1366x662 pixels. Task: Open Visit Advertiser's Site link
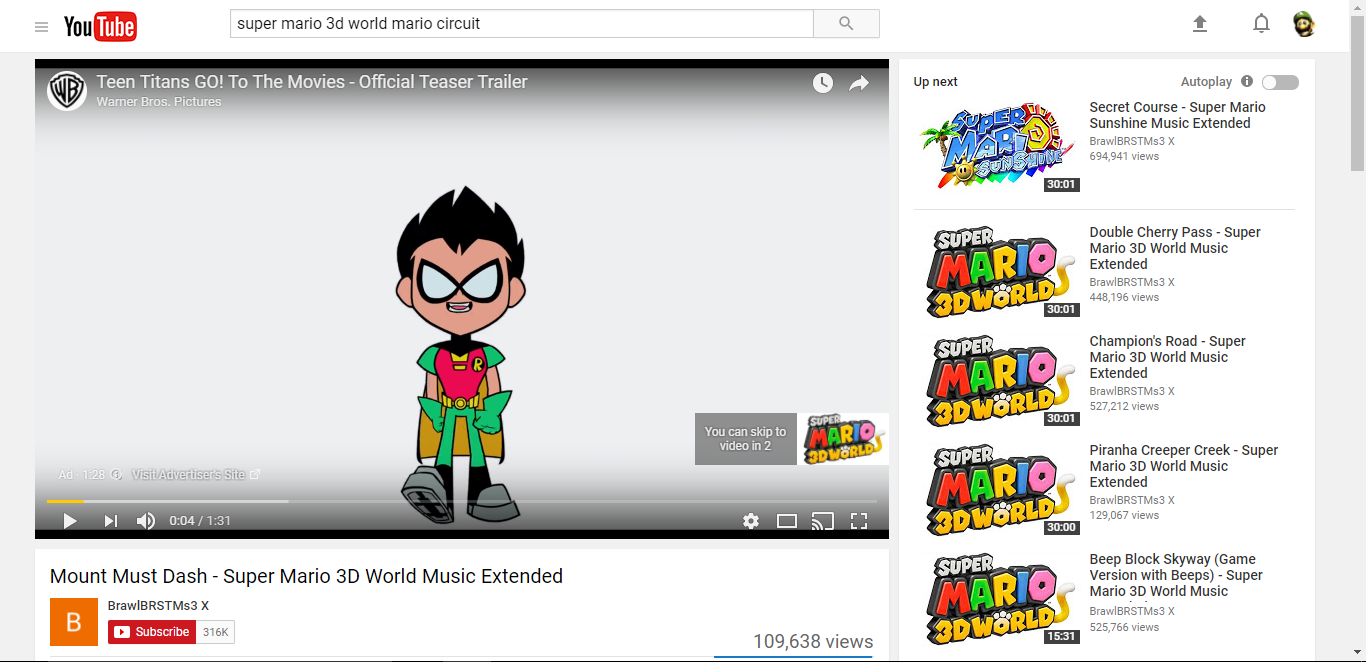pyautogui.click(x=196, y=475)
